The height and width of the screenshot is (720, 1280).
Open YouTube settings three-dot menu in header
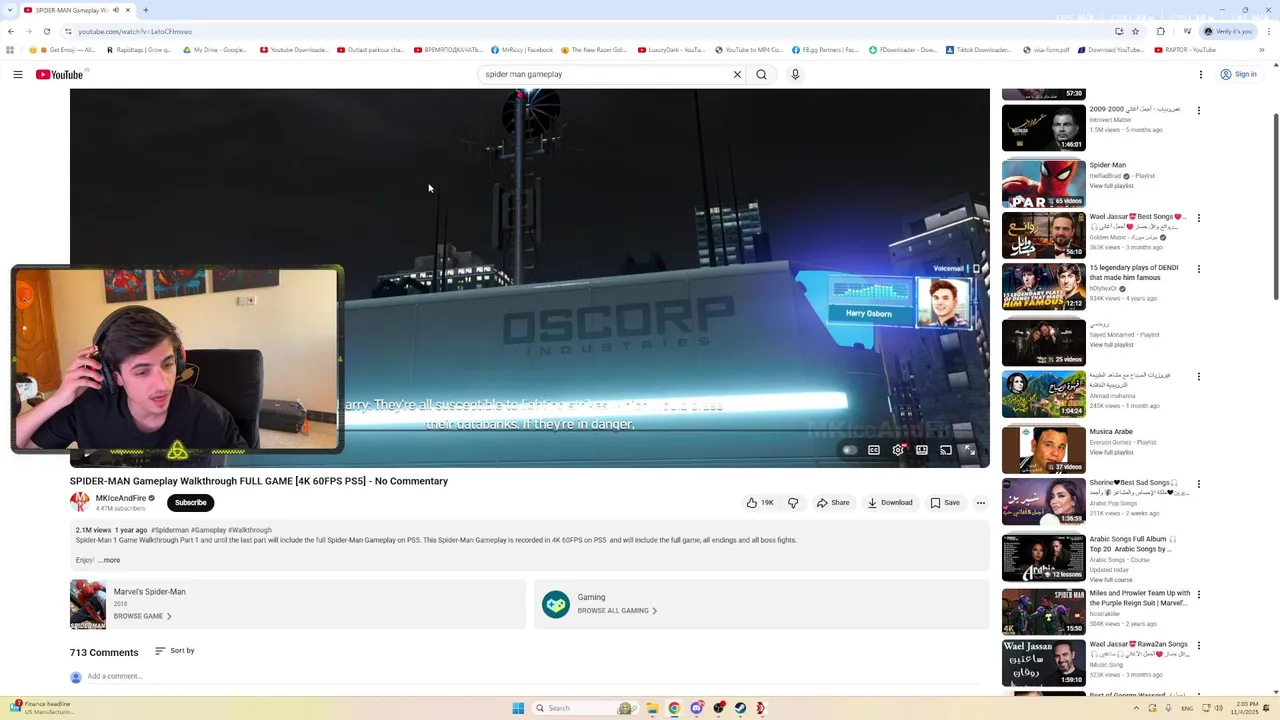tap(1201, 74)
